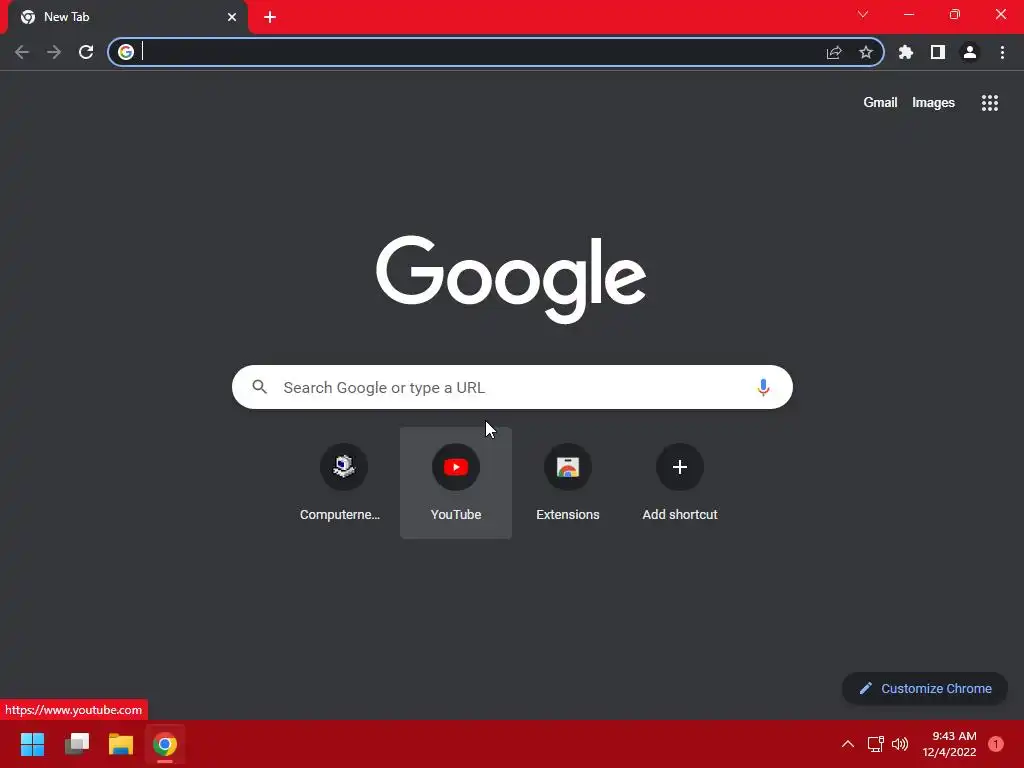
Task: Share this page with the share icon
Action: [x=834, y=52]
